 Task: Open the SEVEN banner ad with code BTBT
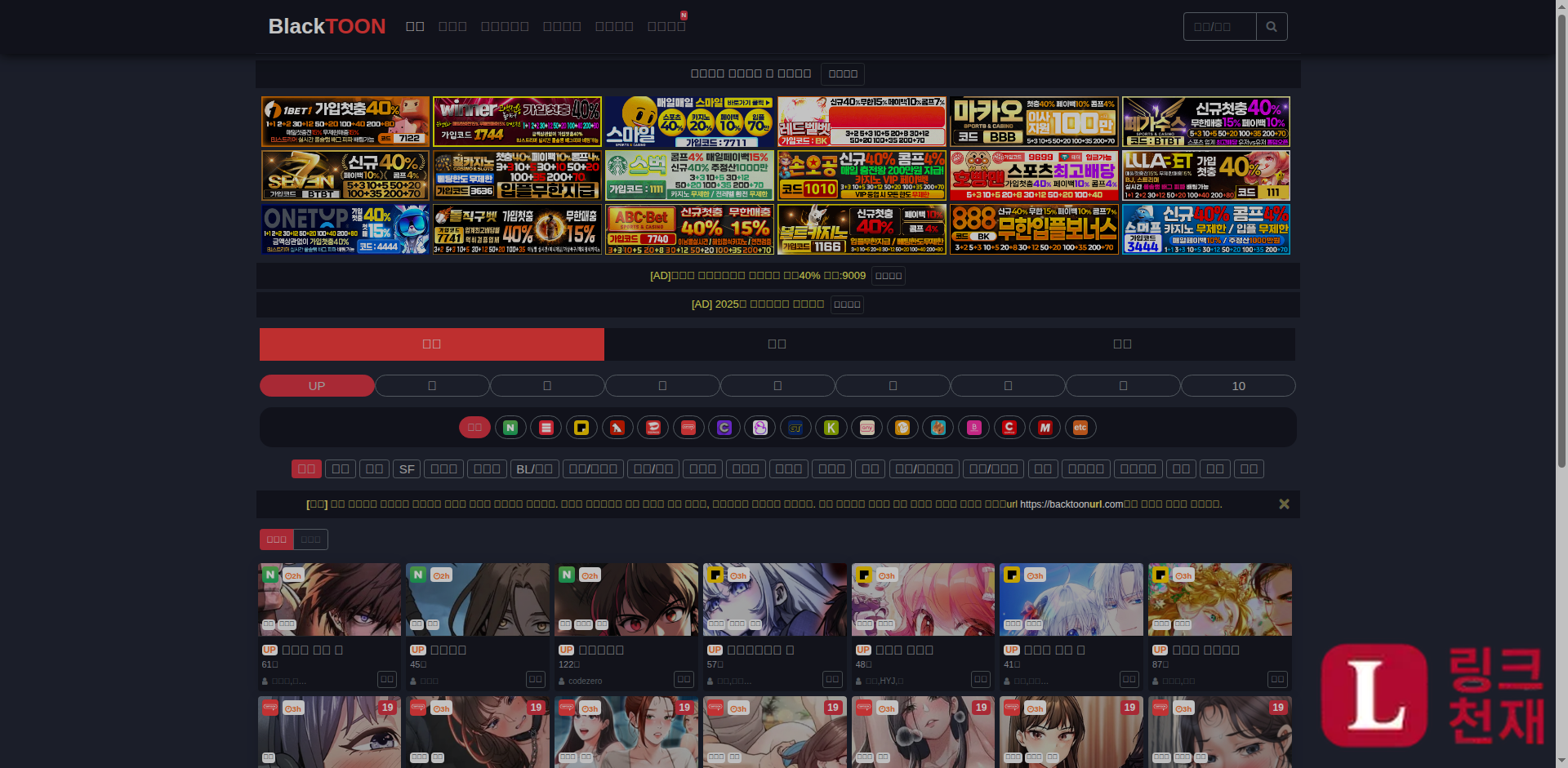tap(345, 175)
